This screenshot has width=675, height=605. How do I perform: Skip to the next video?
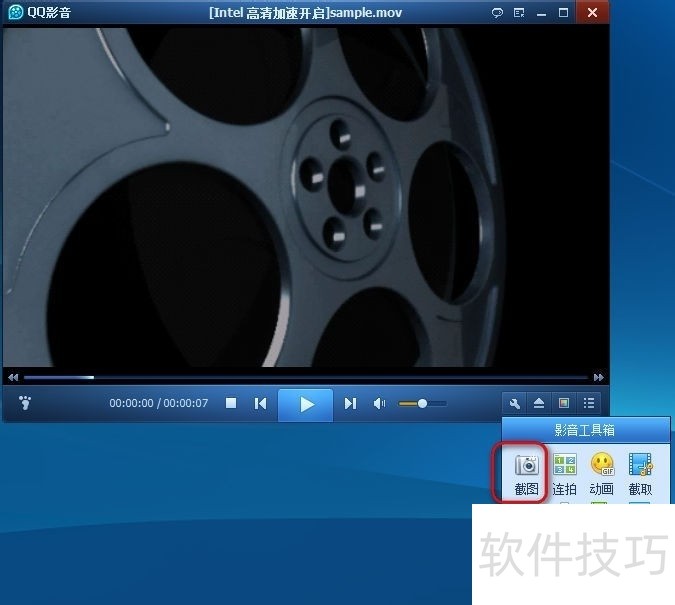click(x=350, y=404)
